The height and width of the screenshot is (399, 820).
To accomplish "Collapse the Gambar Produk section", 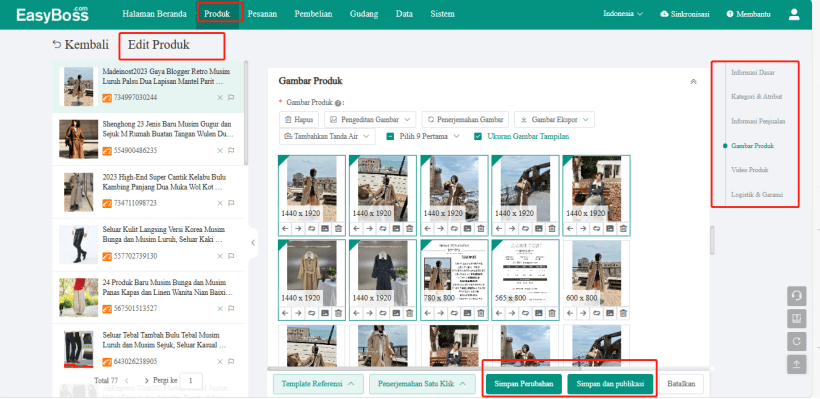I will pos(693,82).
